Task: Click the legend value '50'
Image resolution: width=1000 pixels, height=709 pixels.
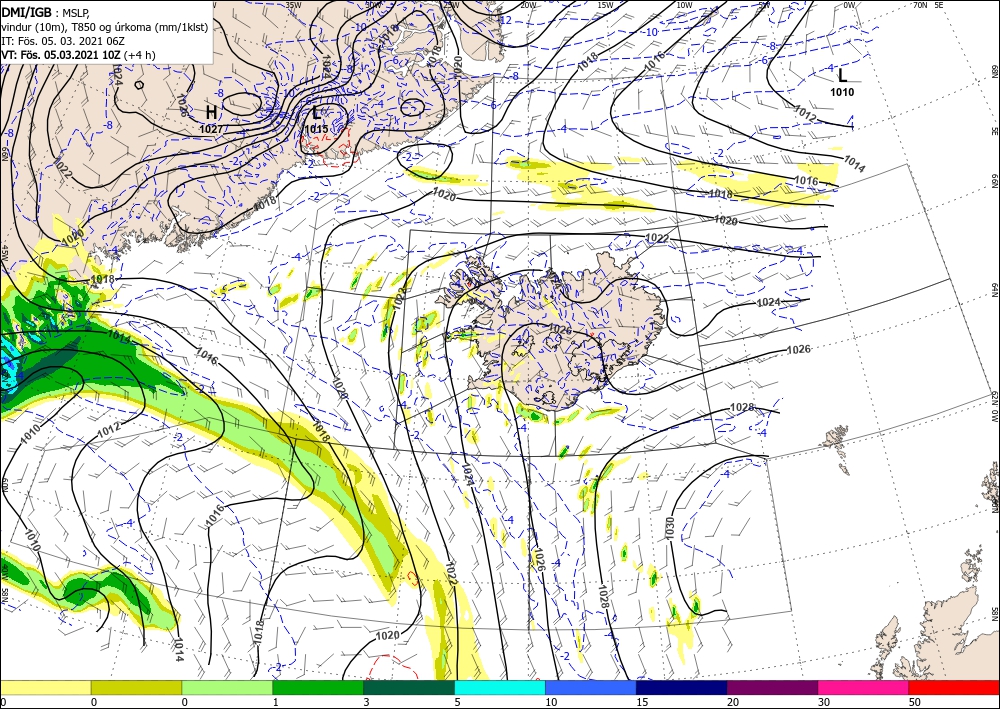Action: [x=914, y=702]
